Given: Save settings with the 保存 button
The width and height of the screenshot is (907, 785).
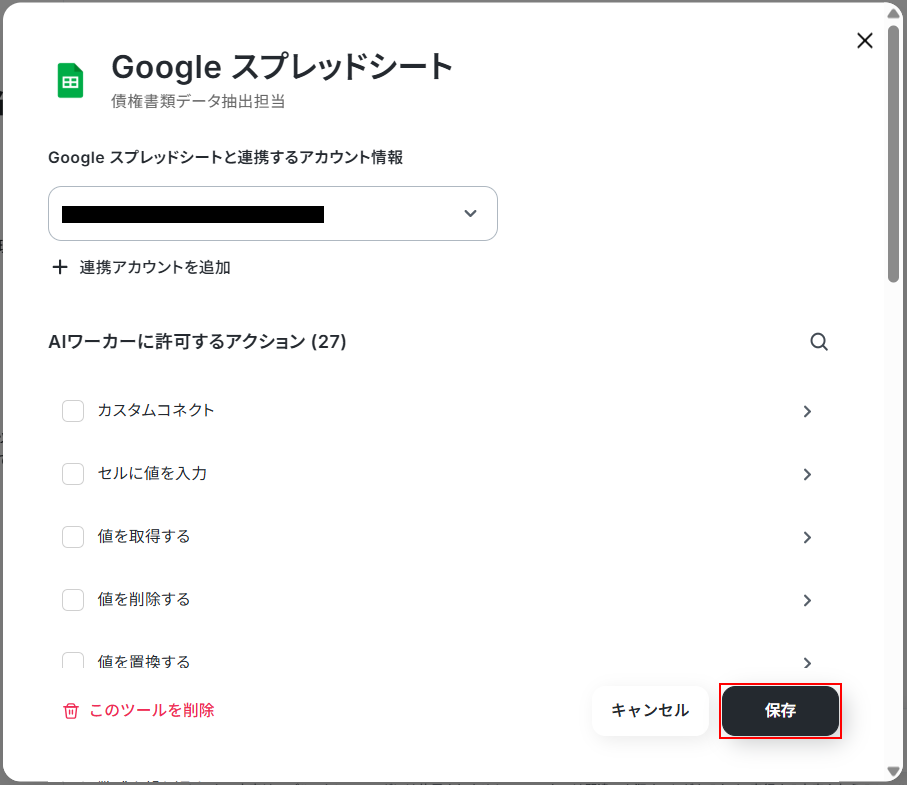Looking at the screenshot, I should 780,710.
